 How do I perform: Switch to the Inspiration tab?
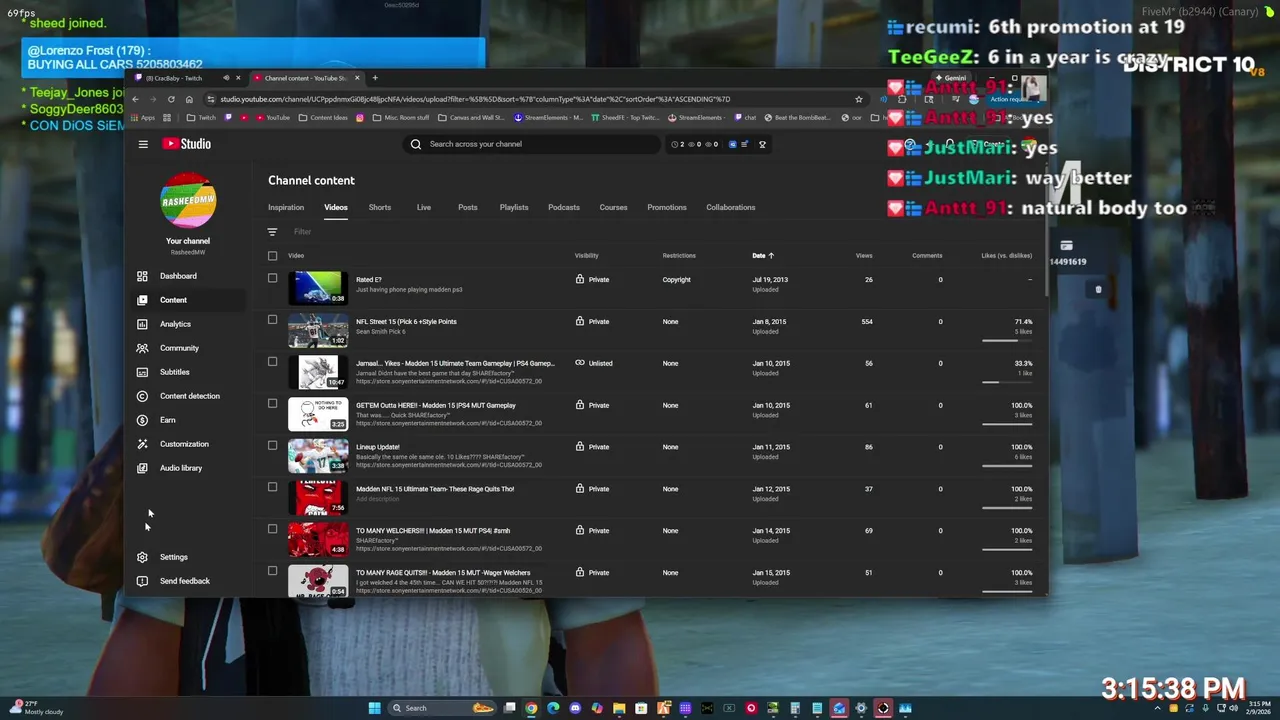click(x=286, y=207)
